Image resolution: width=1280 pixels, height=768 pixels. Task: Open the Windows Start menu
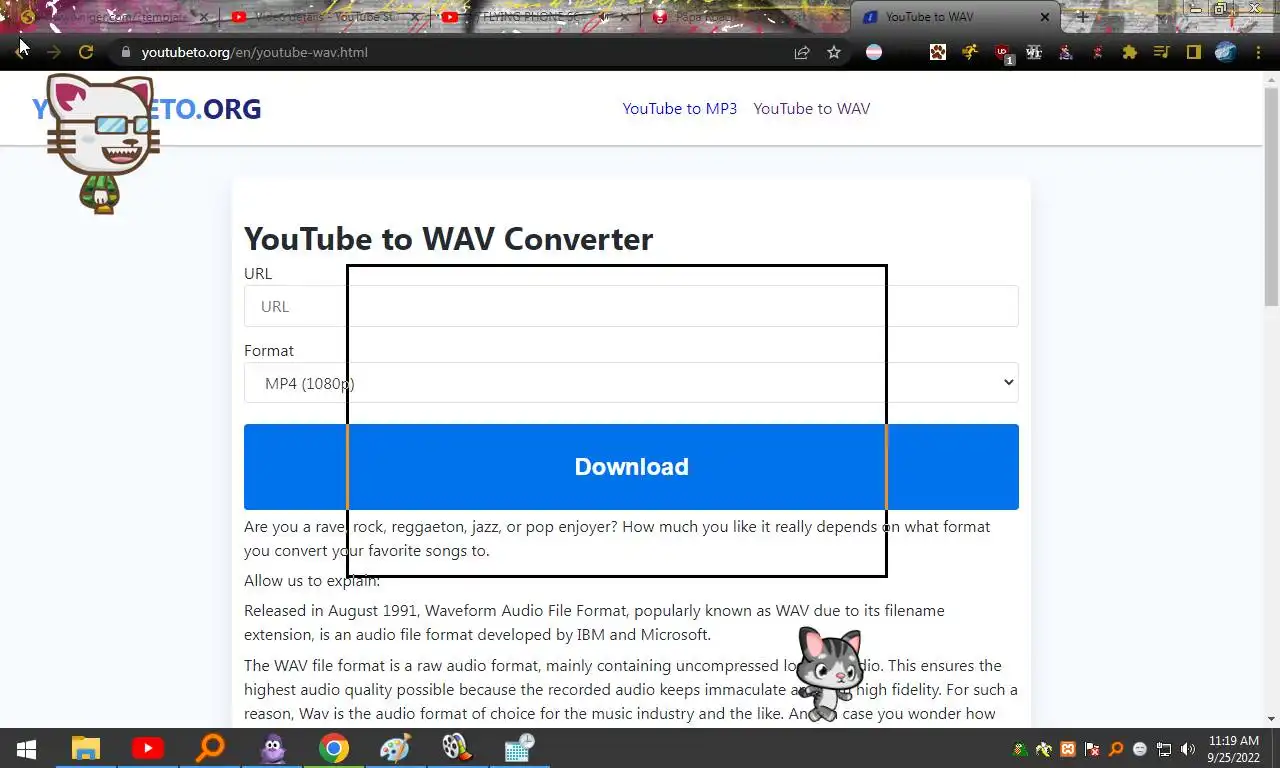(27, 748)
